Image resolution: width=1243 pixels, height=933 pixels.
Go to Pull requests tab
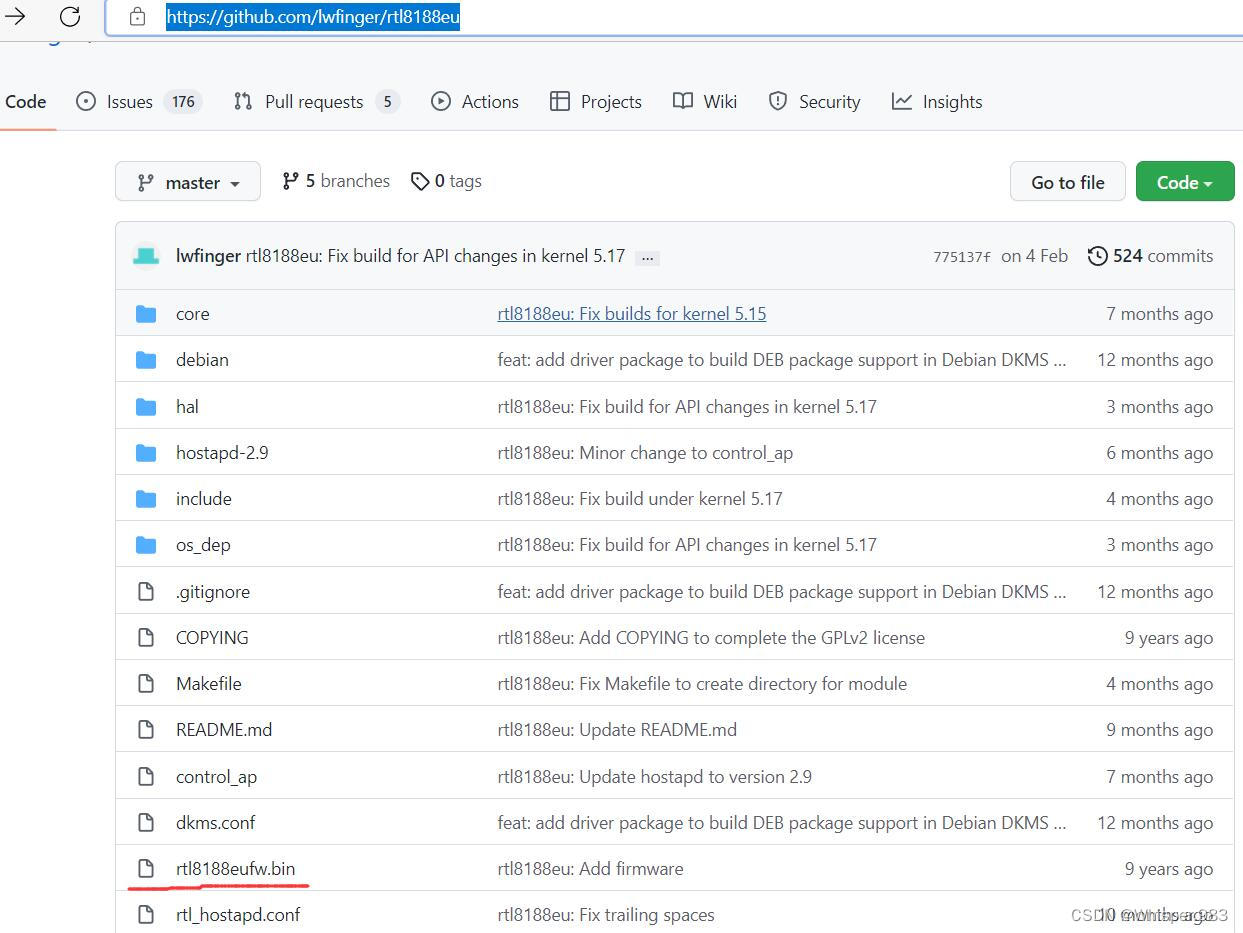[x=316, y=101]
